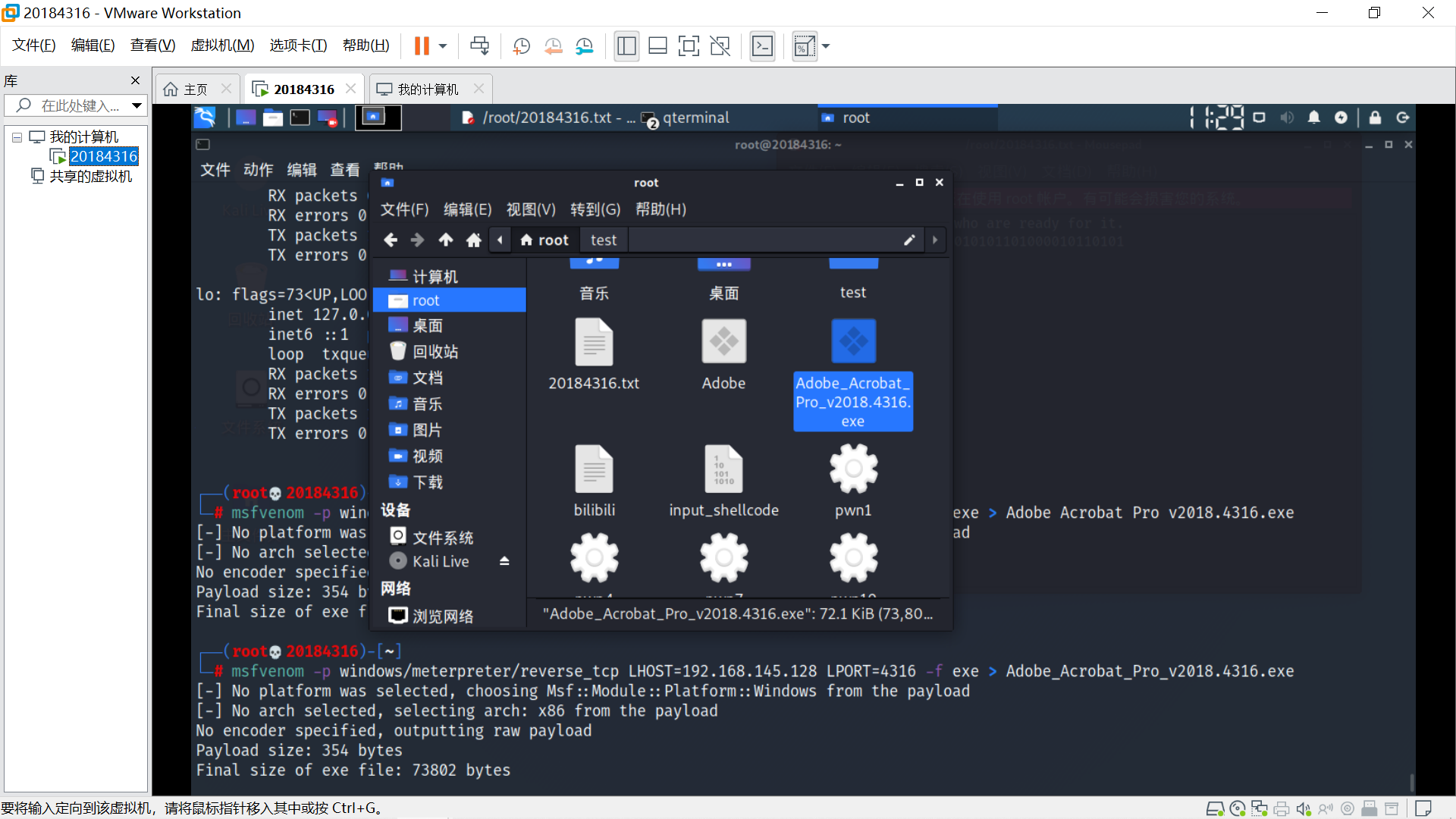Toggle the Kali volume speaker icon
This screenshot has height=819, width=1456.
click(1286, 118)
